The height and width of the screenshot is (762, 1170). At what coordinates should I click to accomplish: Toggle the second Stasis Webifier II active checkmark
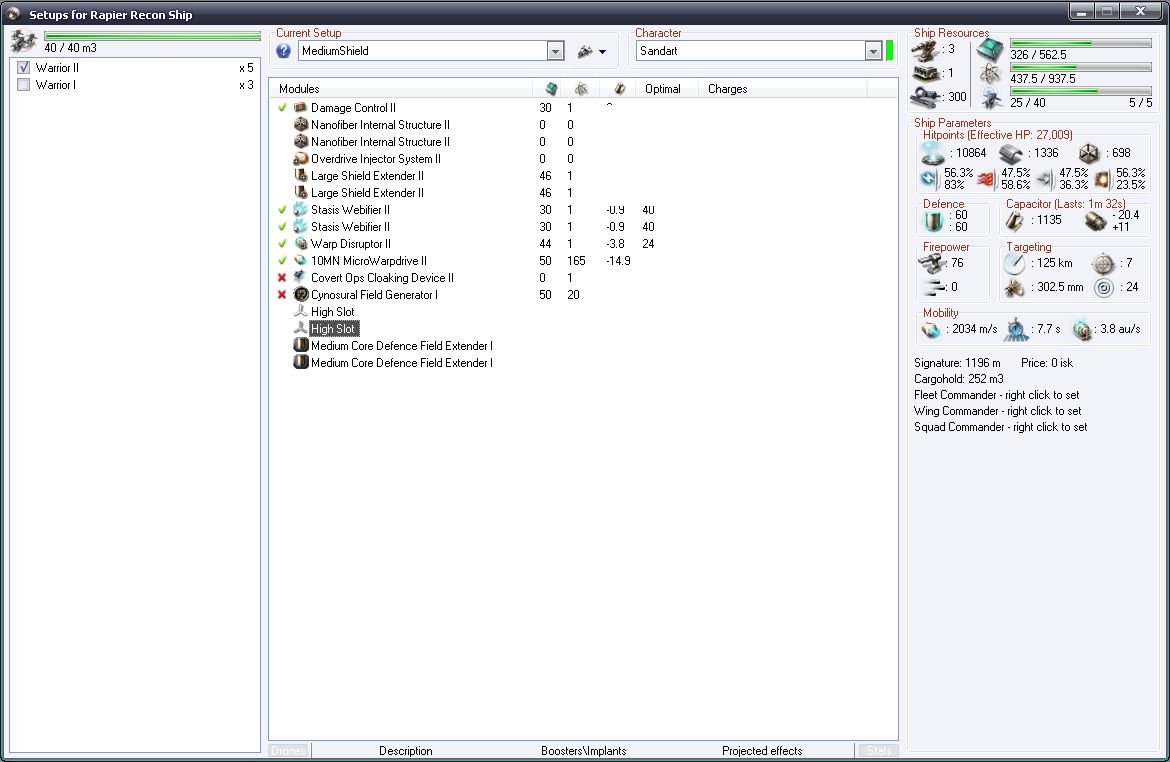pyautogui.click(x=282, y=227)
